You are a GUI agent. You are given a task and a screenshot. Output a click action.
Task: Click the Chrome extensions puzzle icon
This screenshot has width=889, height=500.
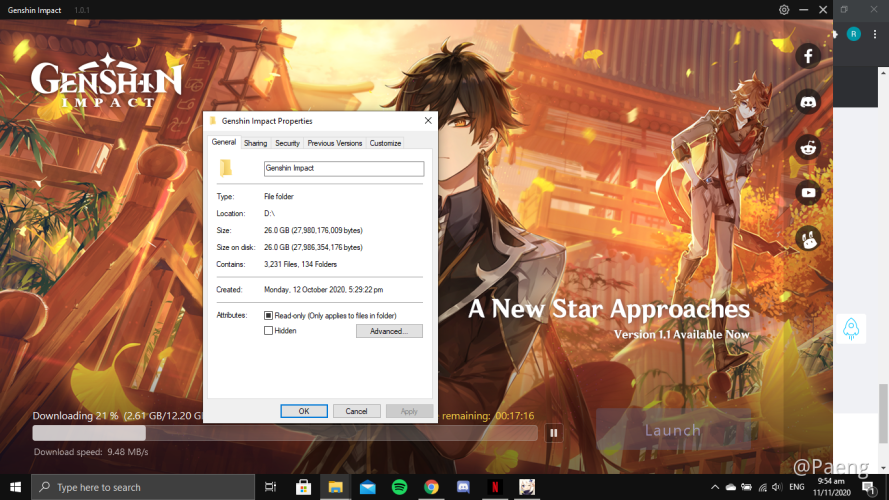(836, 34)
